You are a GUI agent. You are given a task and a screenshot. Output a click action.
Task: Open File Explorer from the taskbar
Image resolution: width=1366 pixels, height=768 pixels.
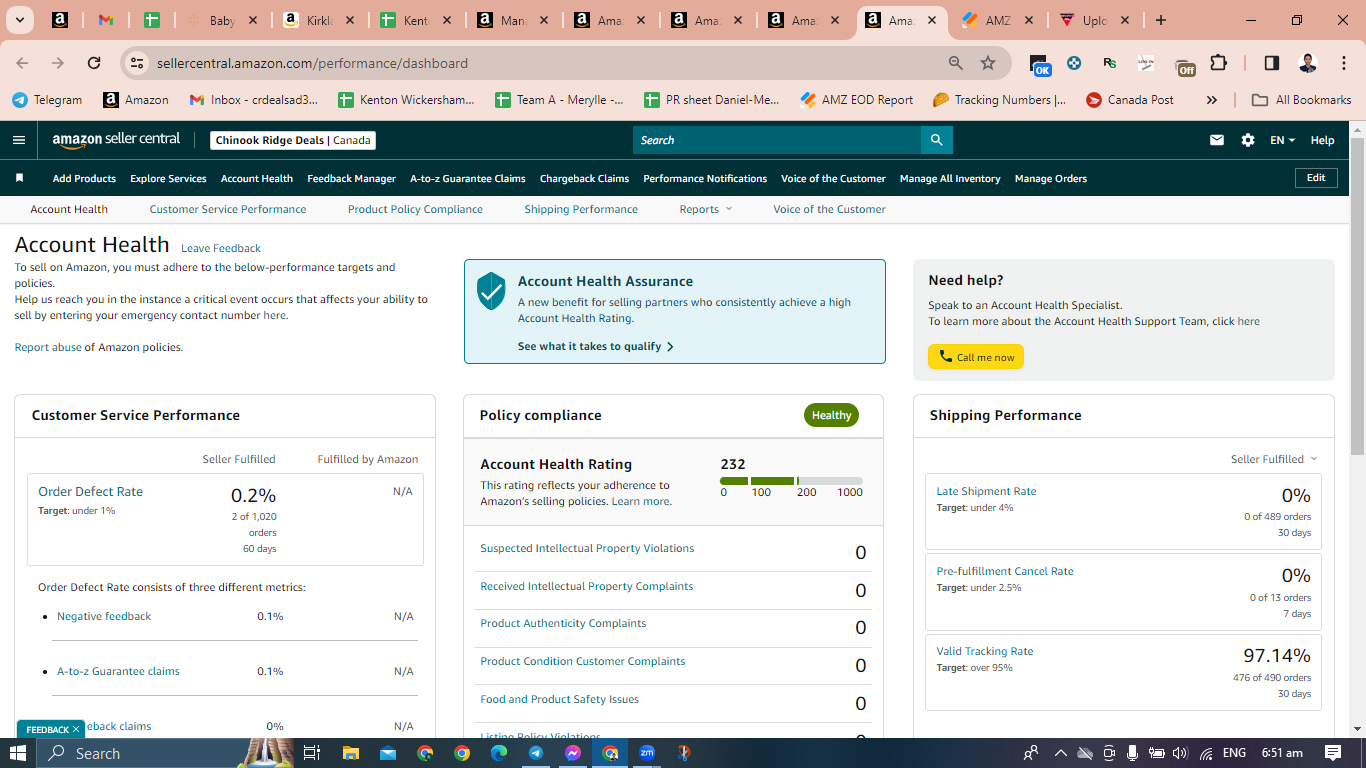pyautogui.click(x=350, y=753)
